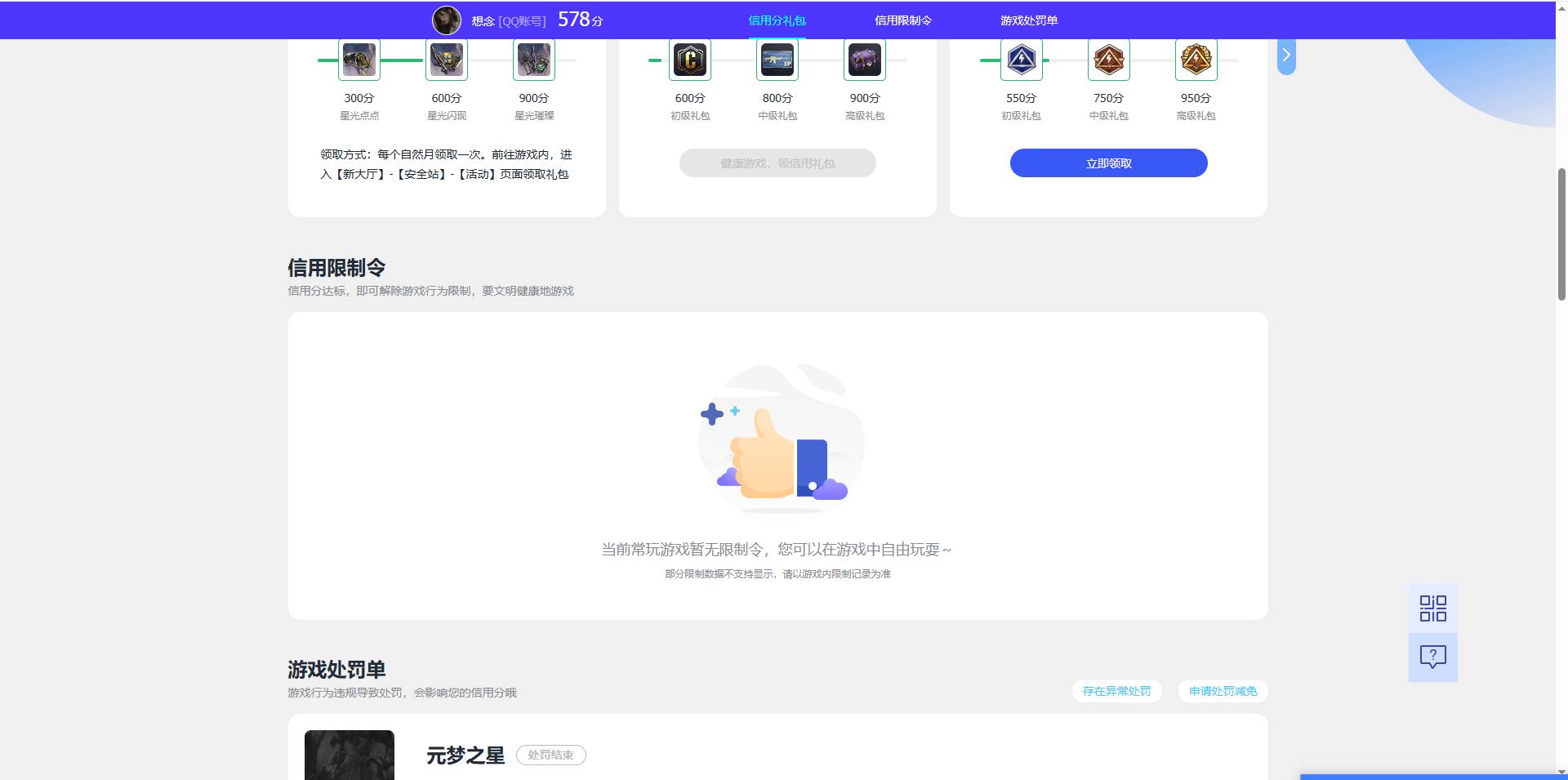
Task: Click the 当前常玩游戏暂无限制令 message
Action: pyautogui.click(x=777, y=550)
